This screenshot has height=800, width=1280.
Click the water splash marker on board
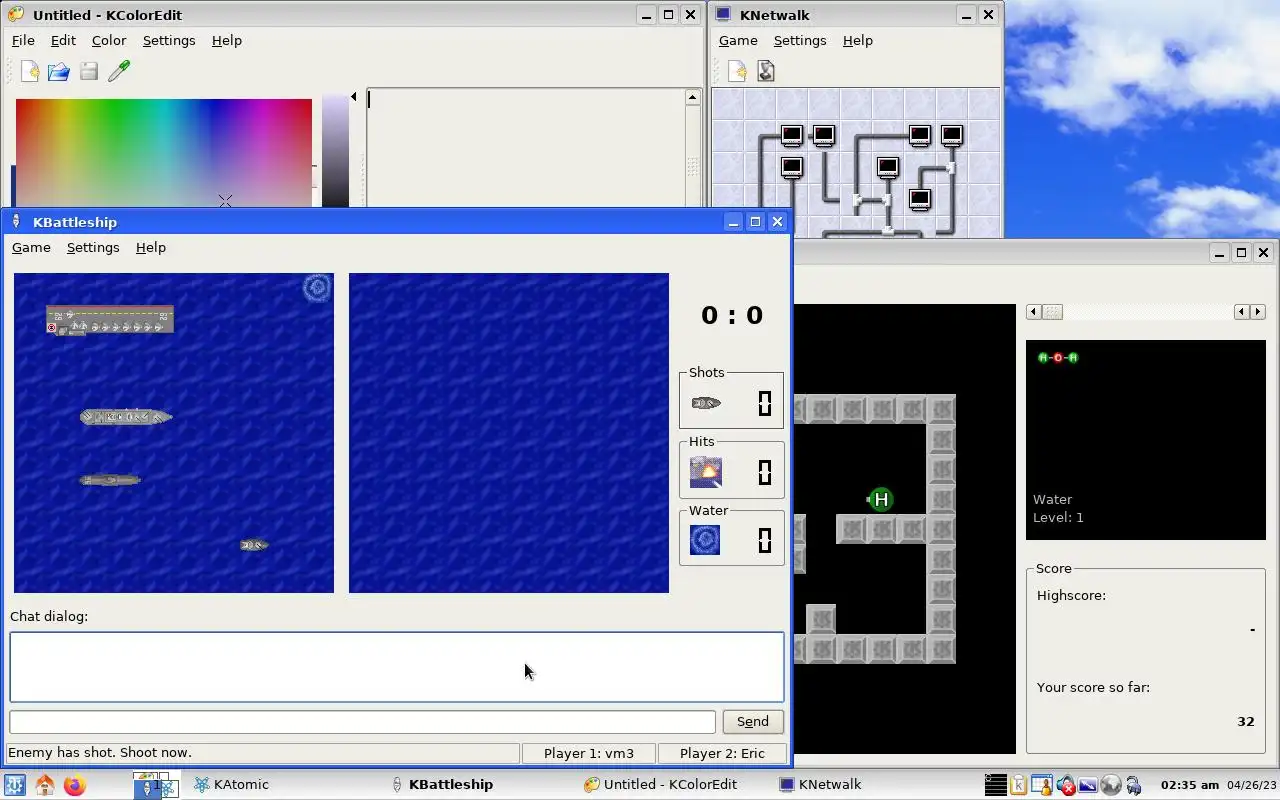(x=317, y=288)
